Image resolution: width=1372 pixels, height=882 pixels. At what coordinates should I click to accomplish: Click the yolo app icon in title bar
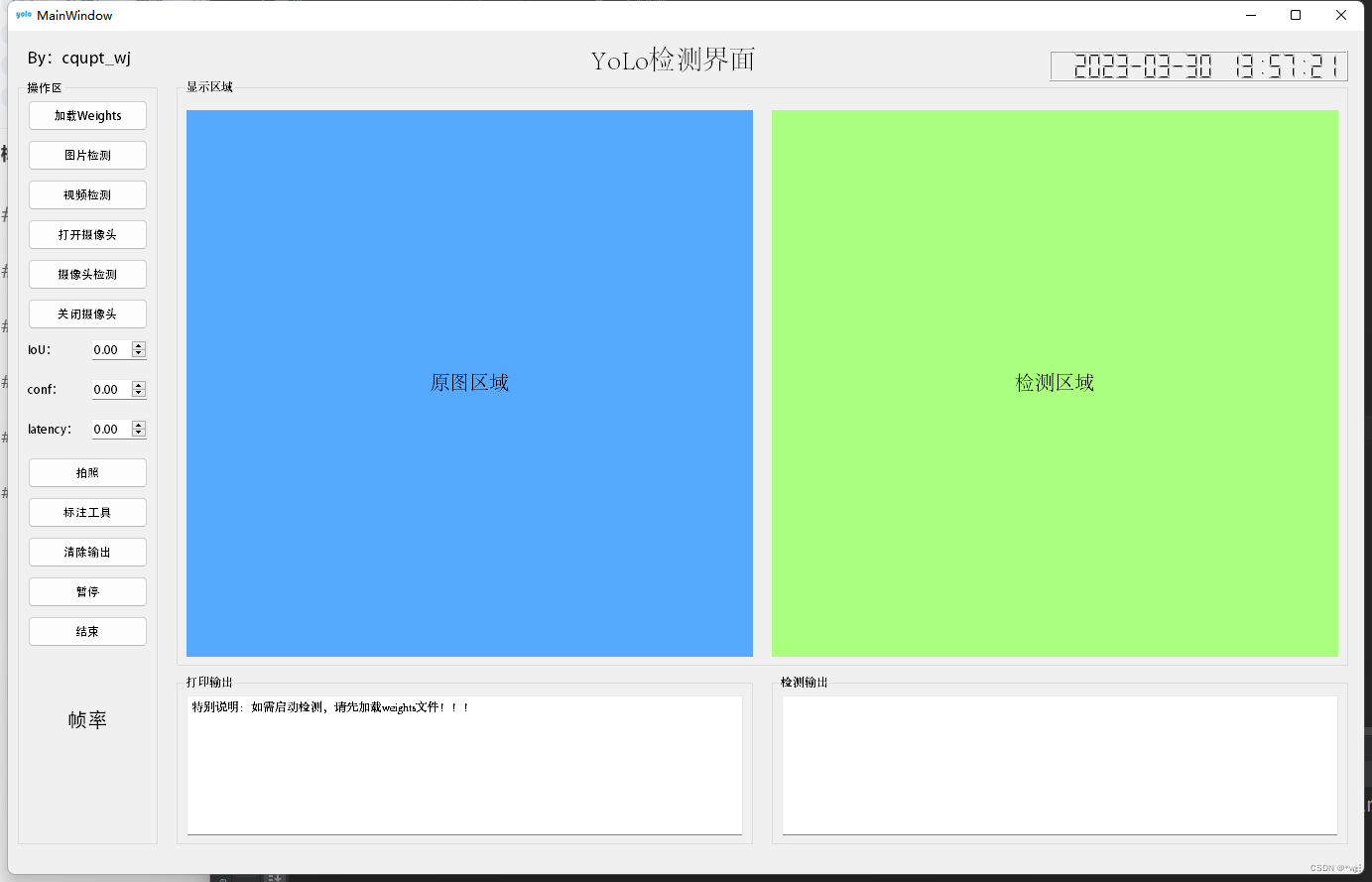(24, 15)
